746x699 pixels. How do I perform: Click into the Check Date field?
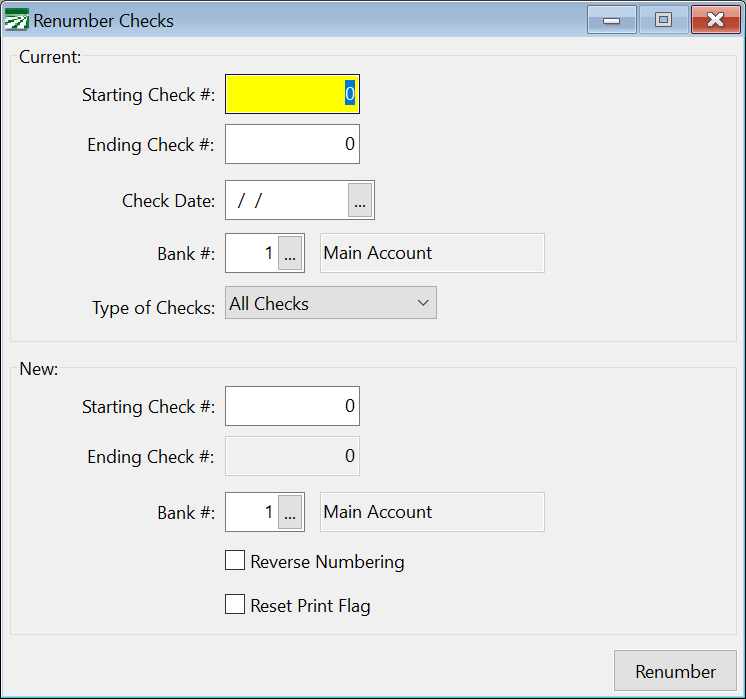[x=287, y=200]
